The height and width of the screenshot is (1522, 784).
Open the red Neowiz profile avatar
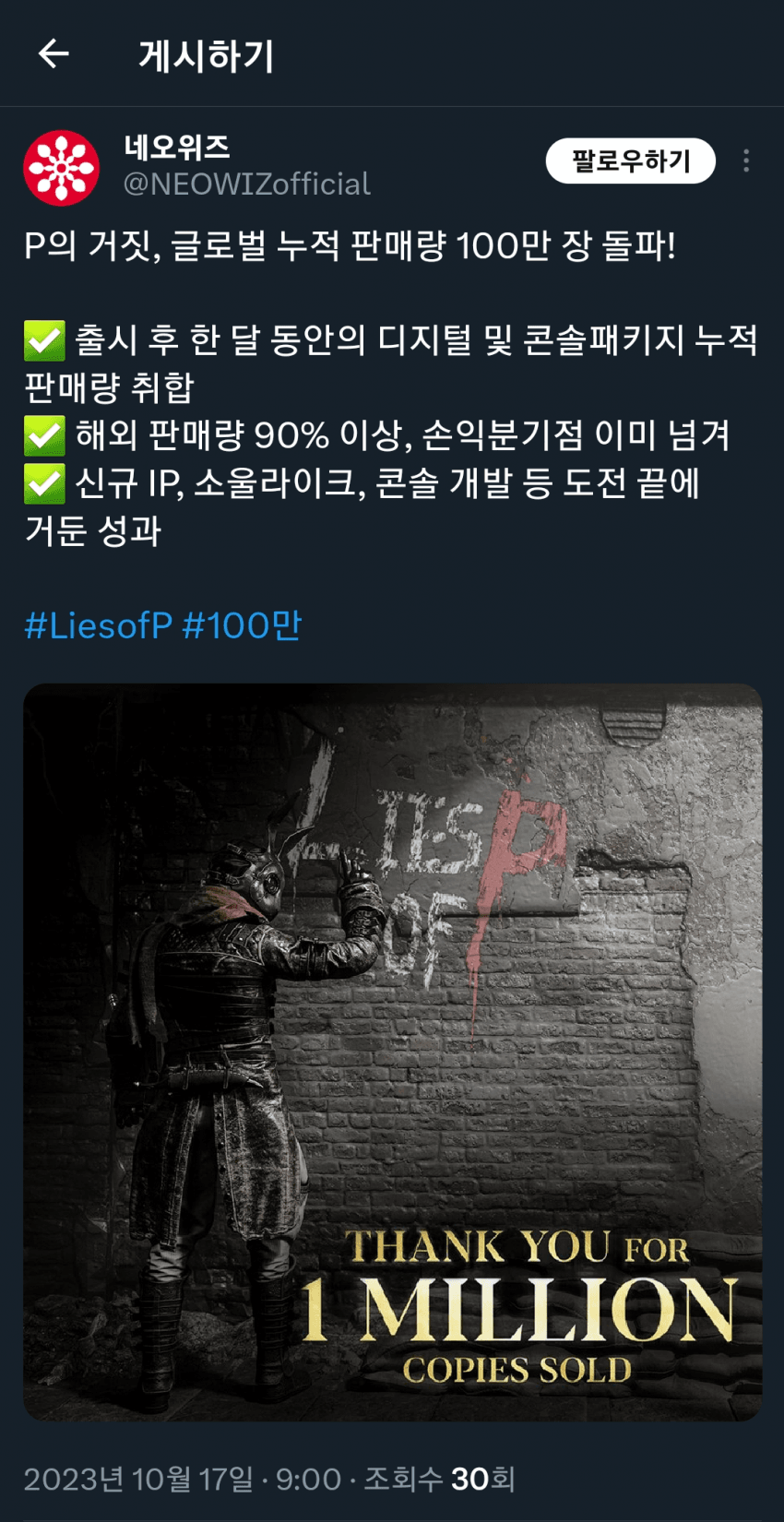pos(61,168)
